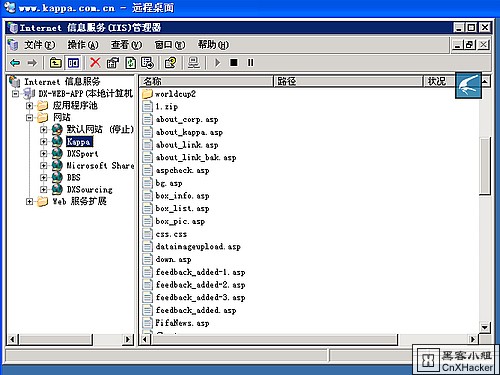Click the 1.zip file icon
Viewport: 500px width, 375px height.
(147, 107)
